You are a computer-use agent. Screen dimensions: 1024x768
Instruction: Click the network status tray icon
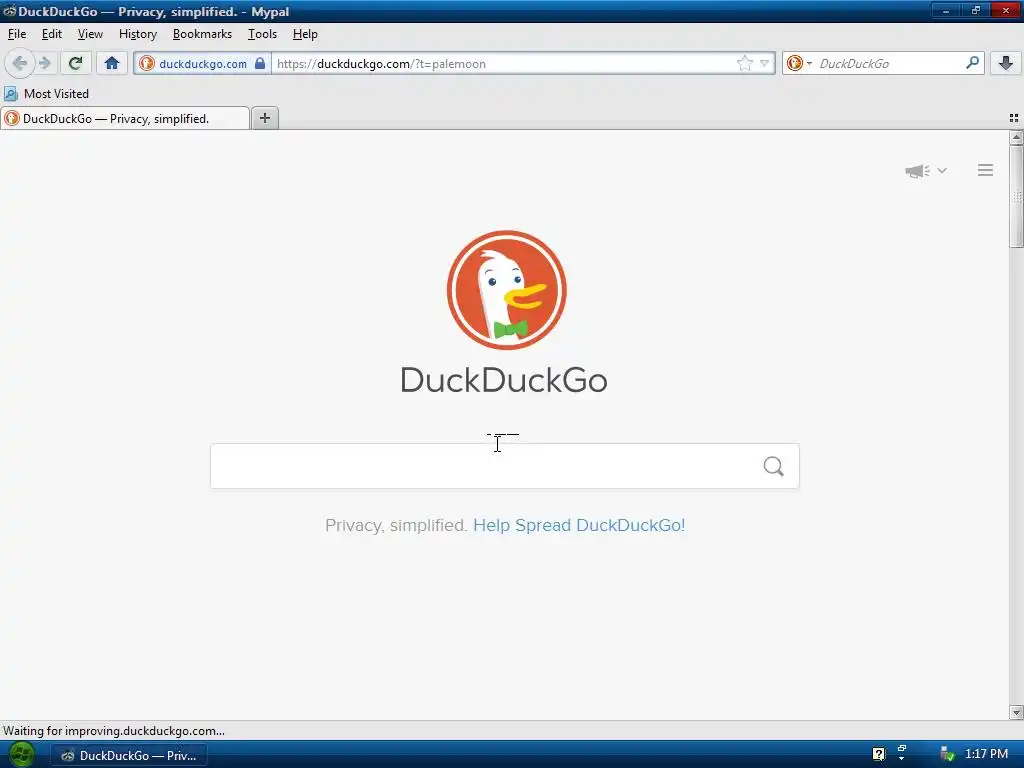(947, 754)
